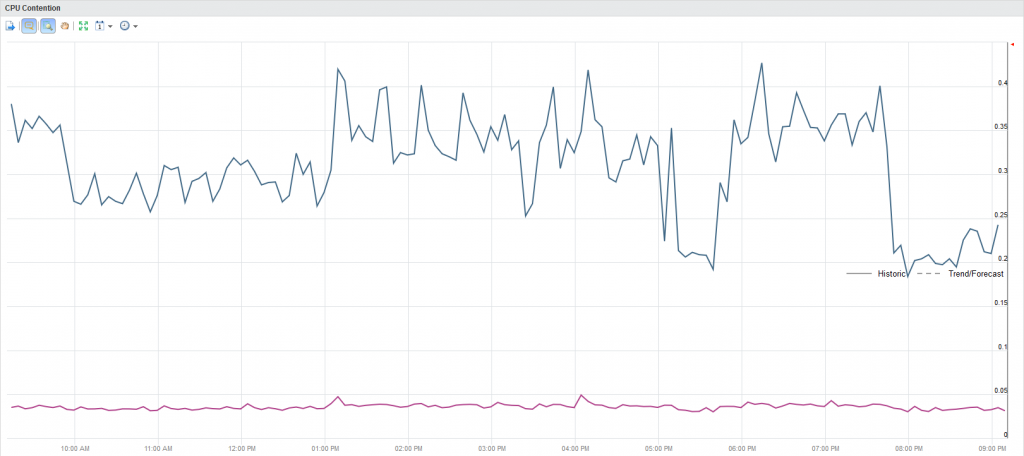Click the CPU Contention panel title
The image size is (1024, 456).
click(x=32, y=8)
